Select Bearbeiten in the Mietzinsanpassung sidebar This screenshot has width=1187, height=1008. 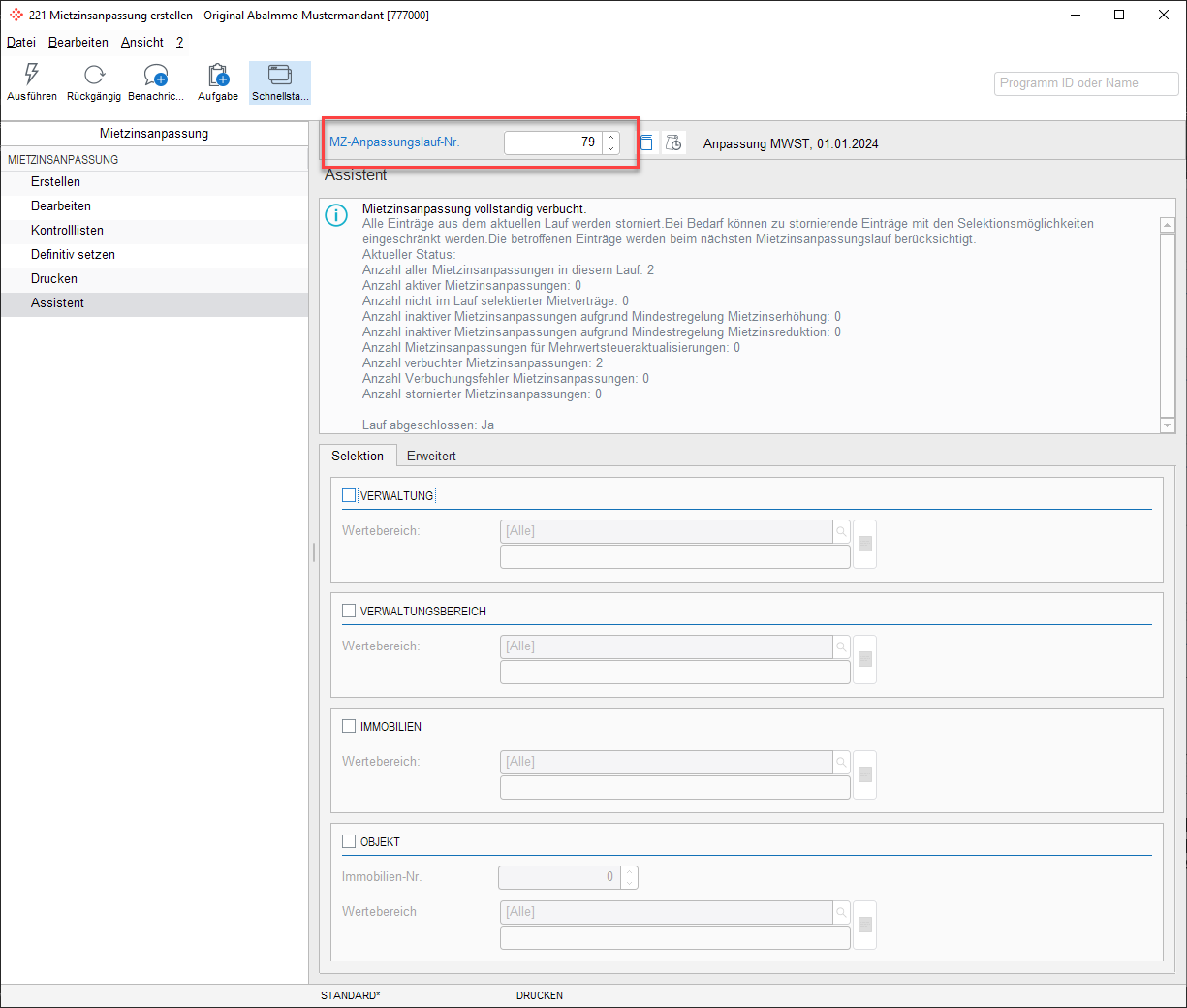click(x=154, y=205)
